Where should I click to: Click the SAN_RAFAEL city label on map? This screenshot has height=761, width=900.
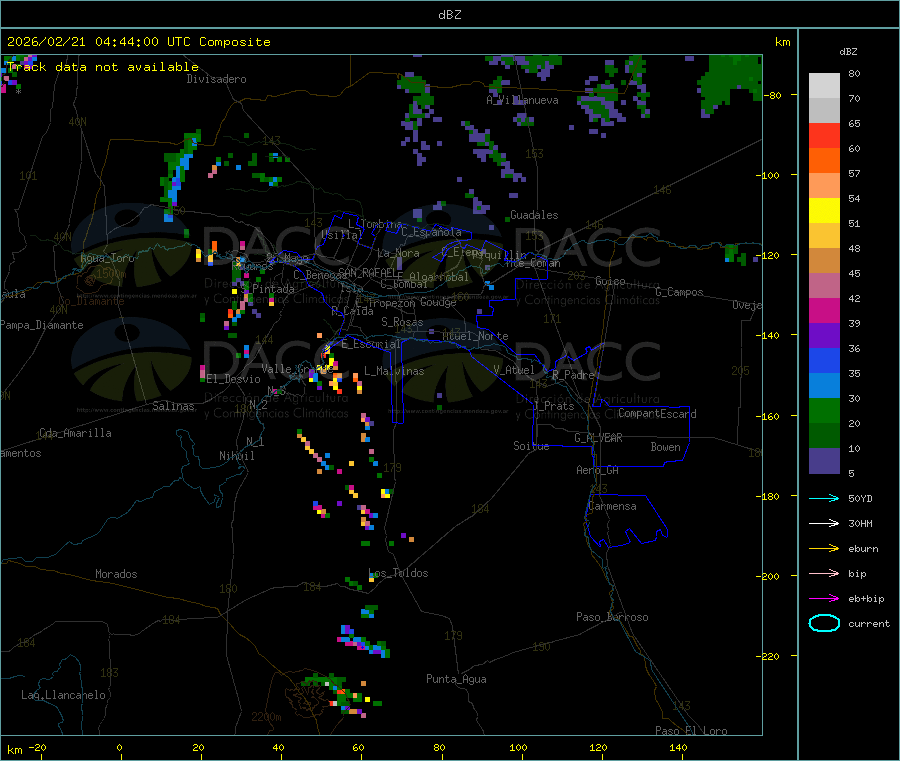click(x=367, y=272)
